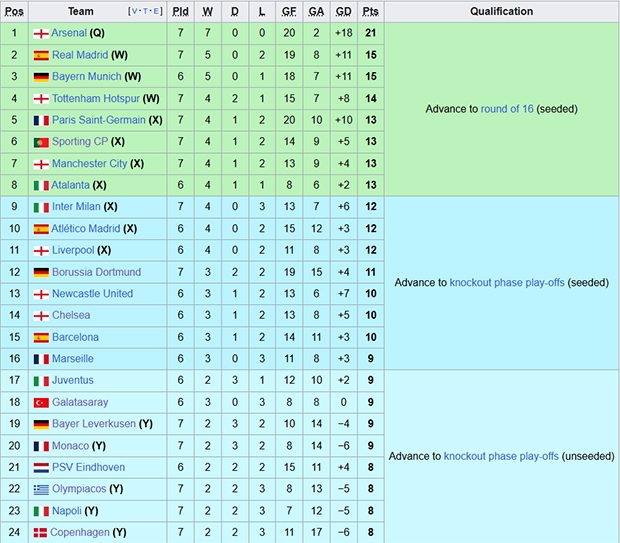Click the Italy flag beside Atalanta

tap(41, 185)
